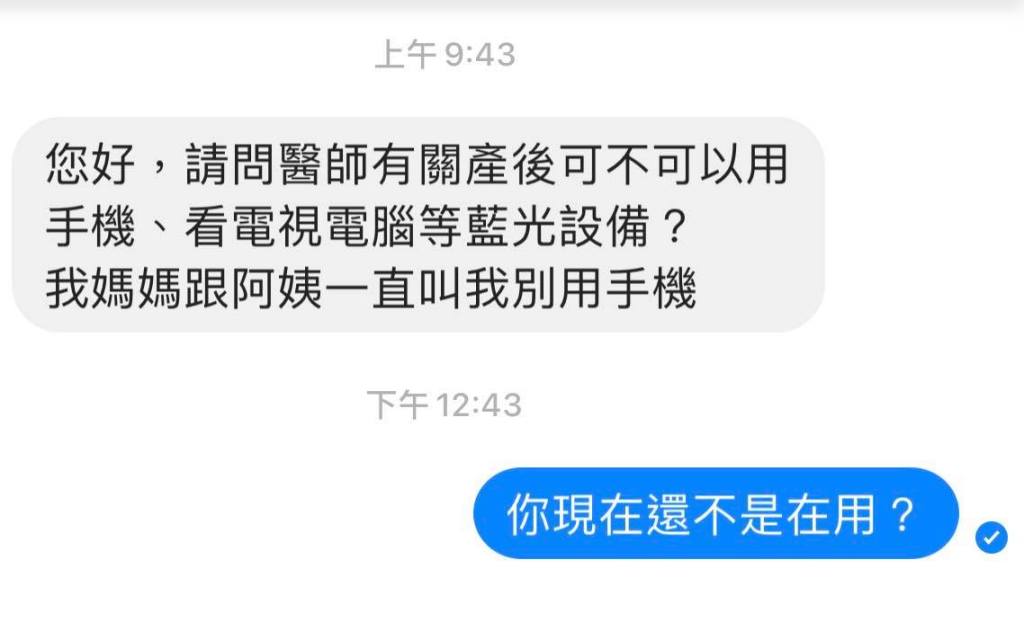
Task: Click the phrase 電視電腦 in second line
Action: tap(323, 226)
